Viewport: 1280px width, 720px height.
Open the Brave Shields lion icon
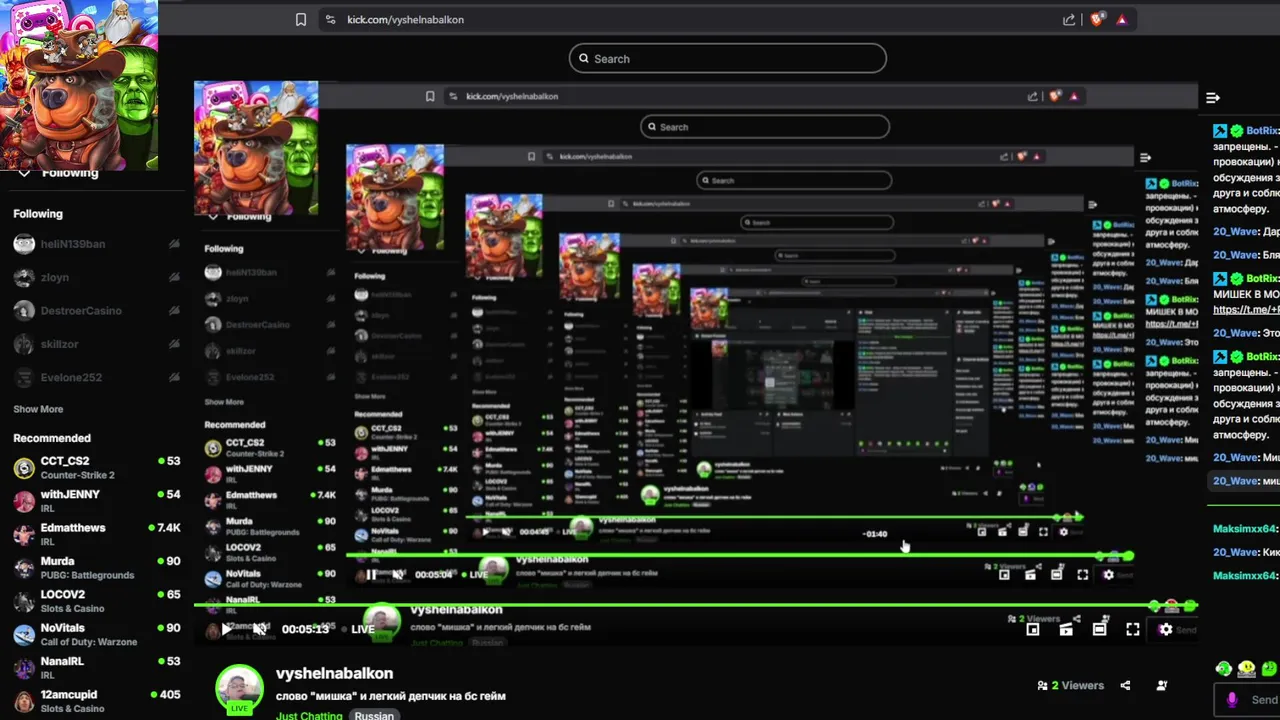pos(1097,19)
